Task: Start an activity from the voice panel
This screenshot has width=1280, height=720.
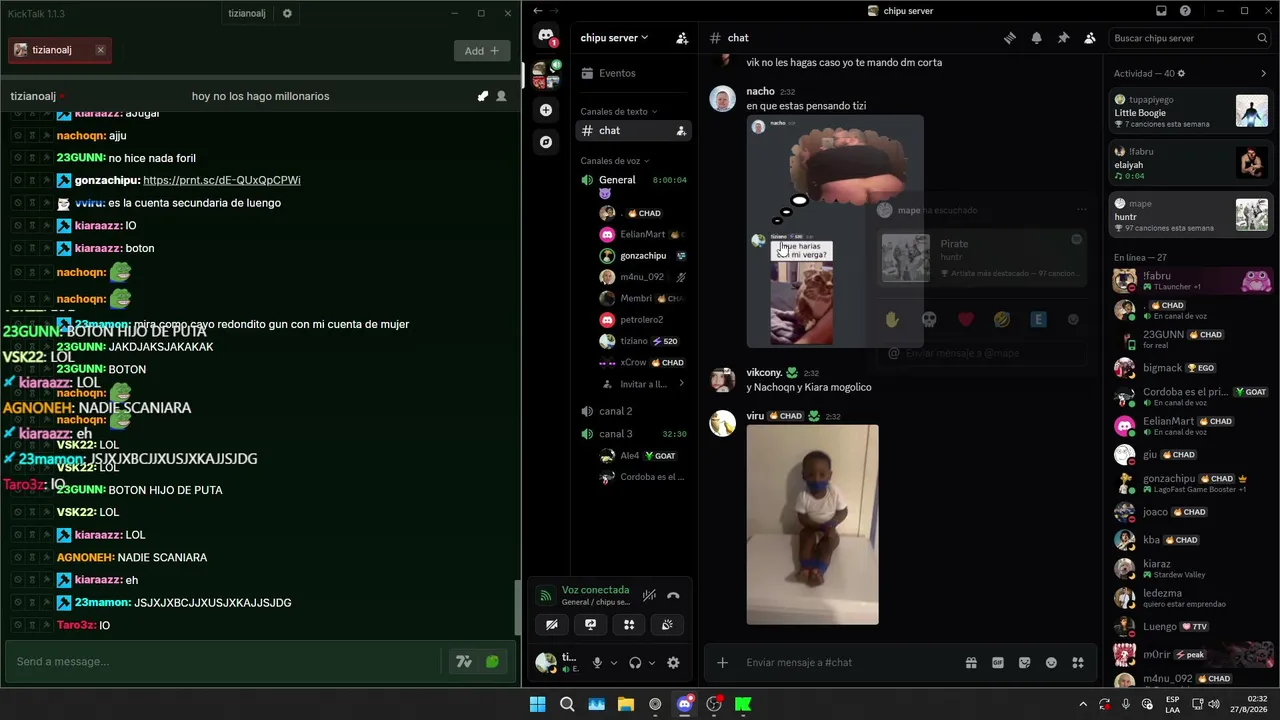Action: tap(629, 625)
